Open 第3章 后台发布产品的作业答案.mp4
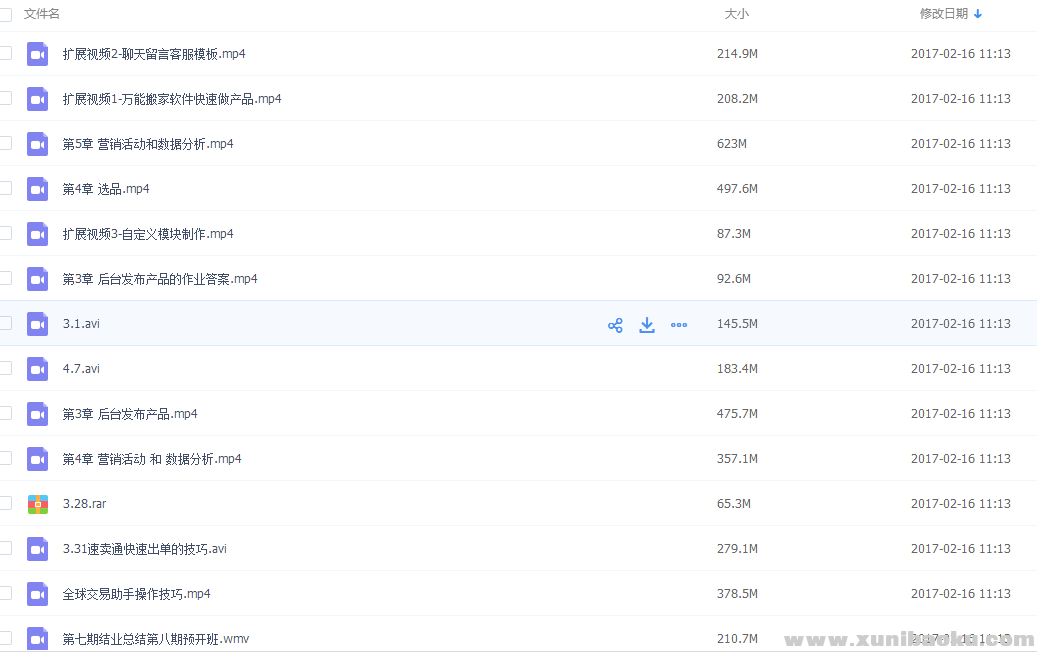Screen dimensions: 1037x652 pyautogui.click(x=160, y=279)
